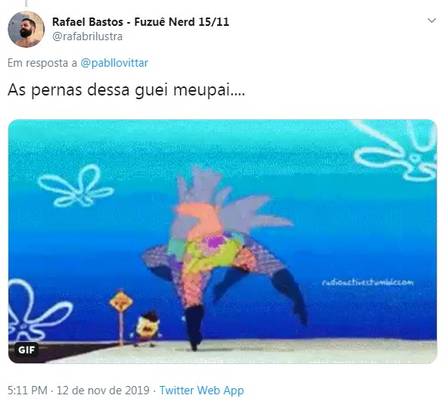The width and height of the screenshot is (448, 401).
Task: Play the SpongeBob dancing GIF
Action: tap(222, 241)
